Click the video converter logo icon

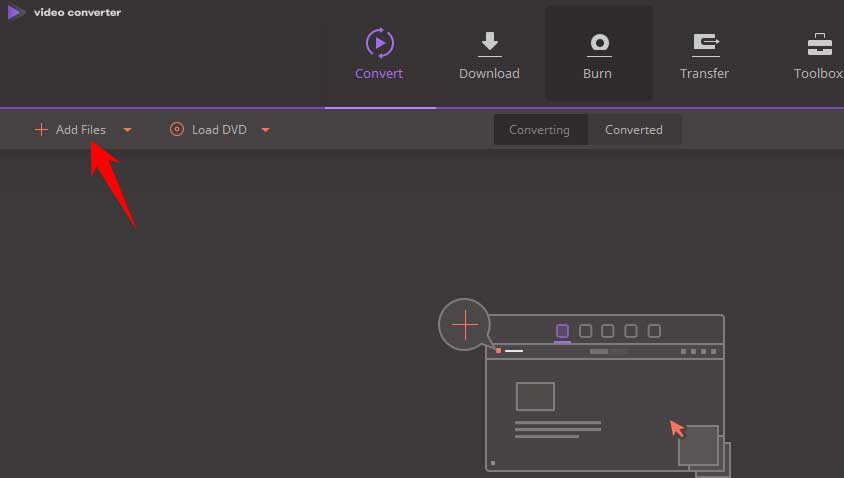point(16,12)
